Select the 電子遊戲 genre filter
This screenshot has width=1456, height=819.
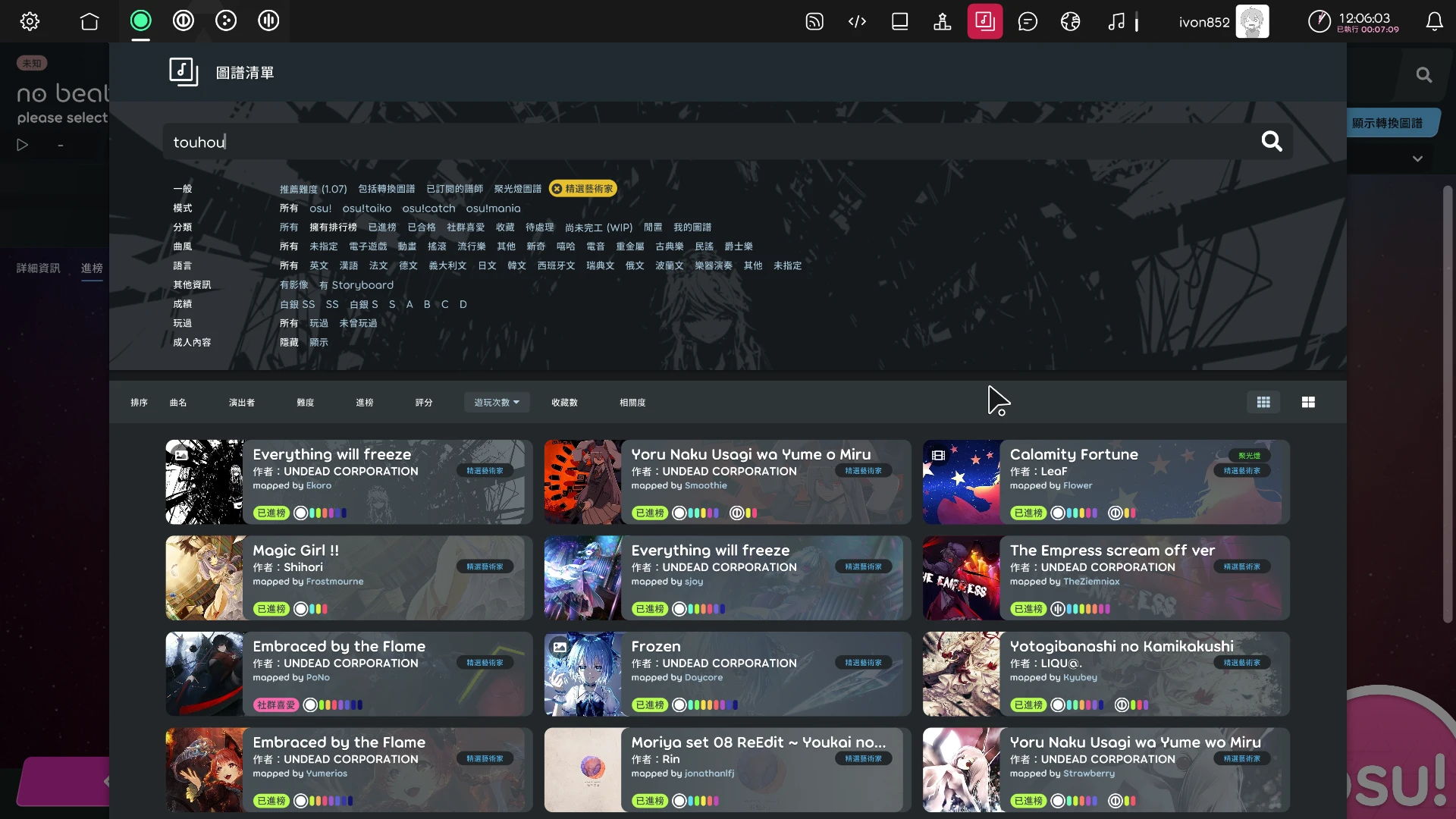coord(368,246)
